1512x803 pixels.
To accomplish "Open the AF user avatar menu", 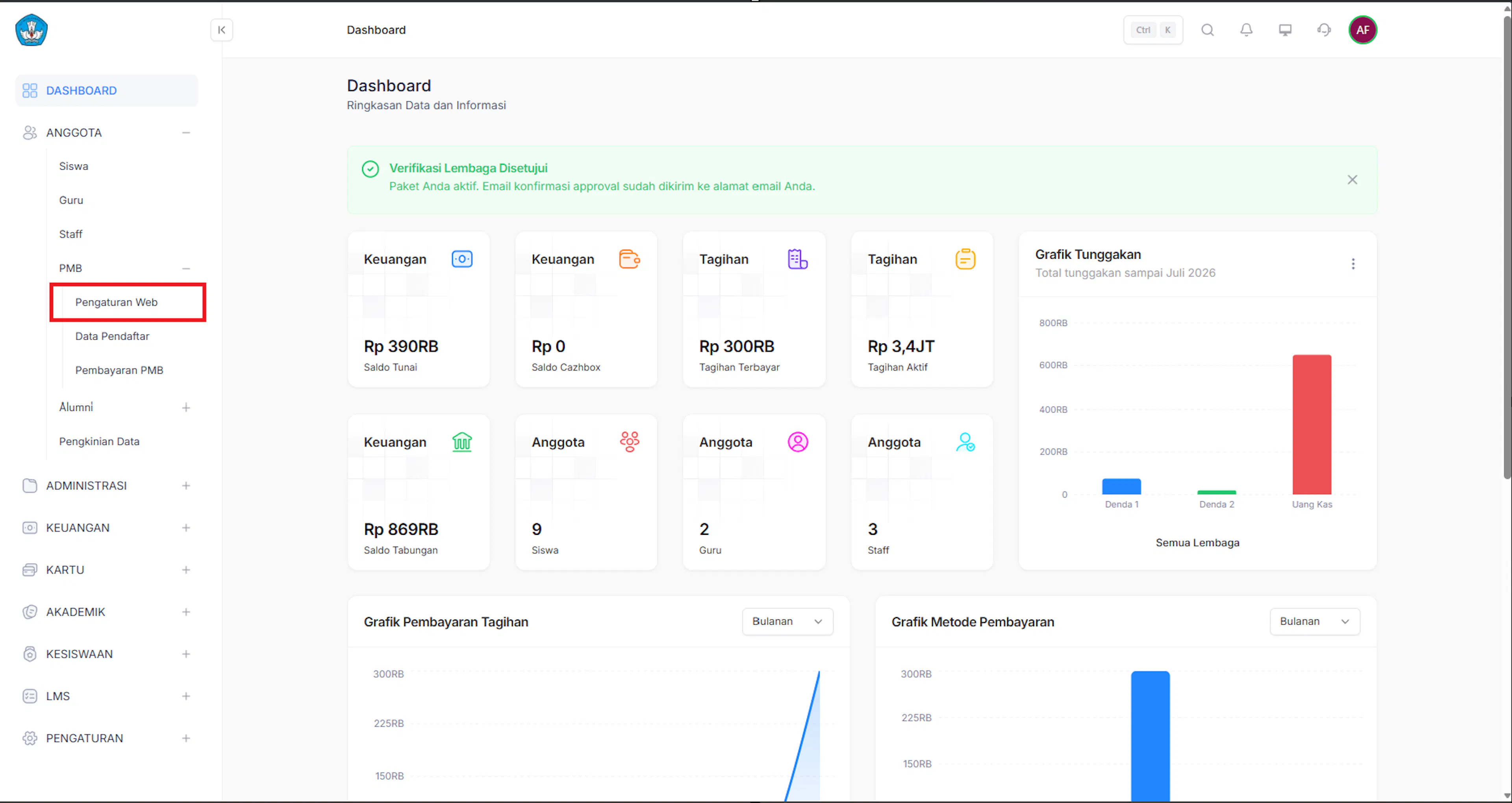I will pyautogui.click(x=1362, y=30).
